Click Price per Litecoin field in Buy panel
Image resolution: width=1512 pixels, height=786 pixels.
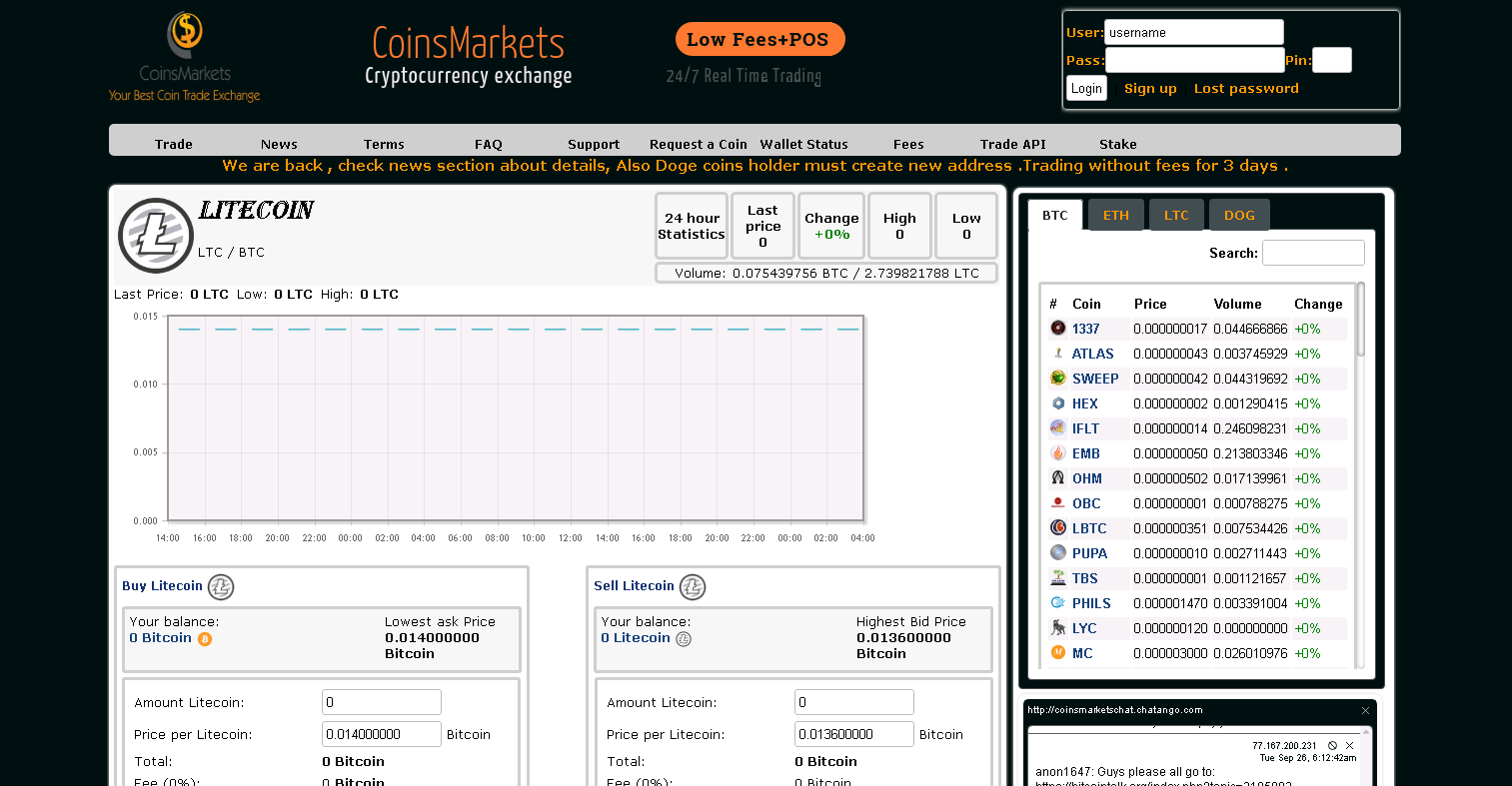coord(382,734)
